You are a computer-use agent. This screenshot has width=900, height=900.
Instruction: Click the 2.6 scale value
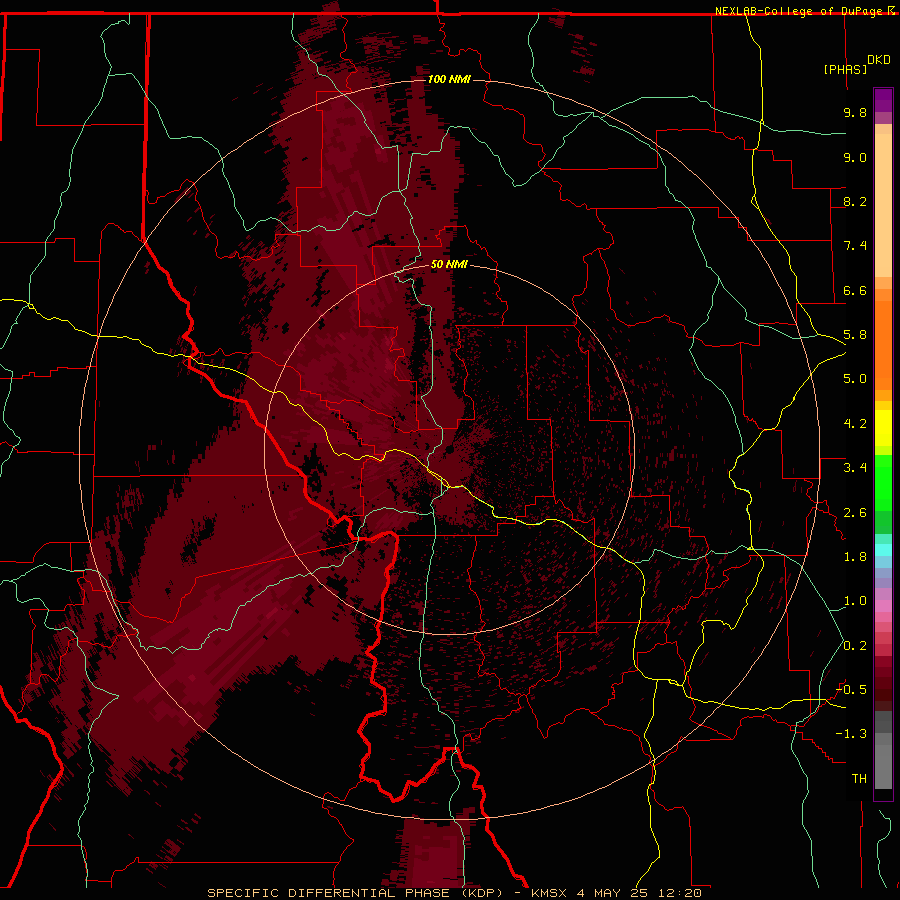[855, 513]
